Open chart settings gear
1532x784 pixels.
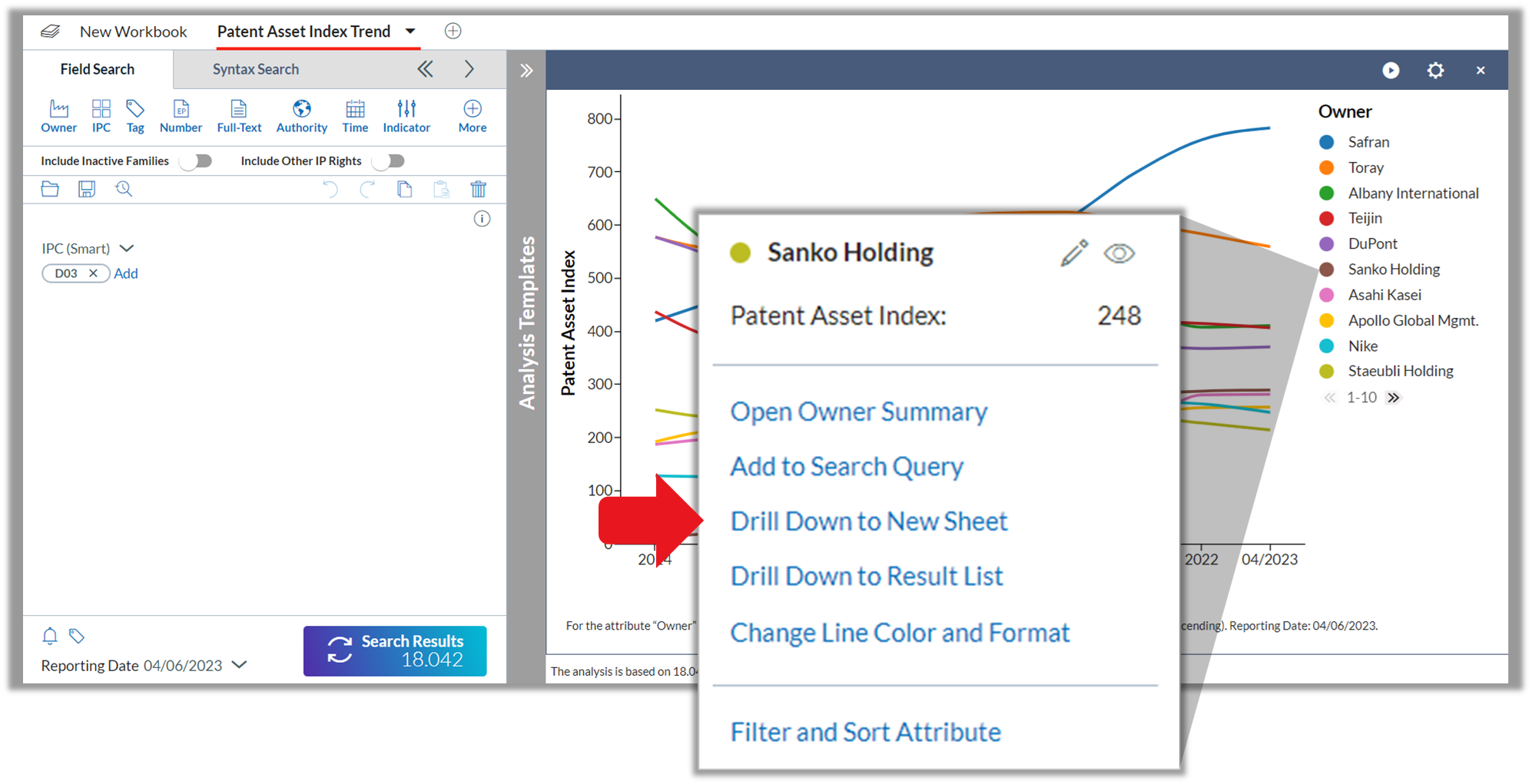click(1435, 70)
